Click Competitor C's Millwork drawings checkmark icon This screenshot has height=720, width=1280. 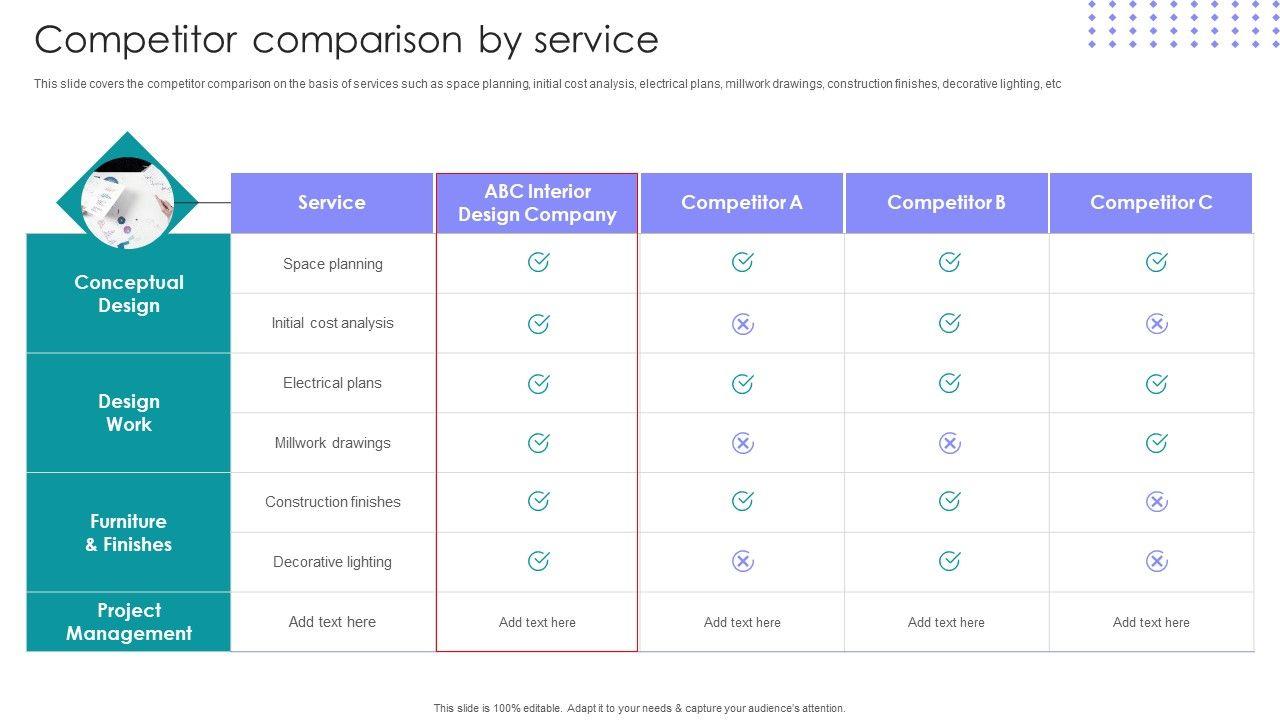click(1156, 442)
